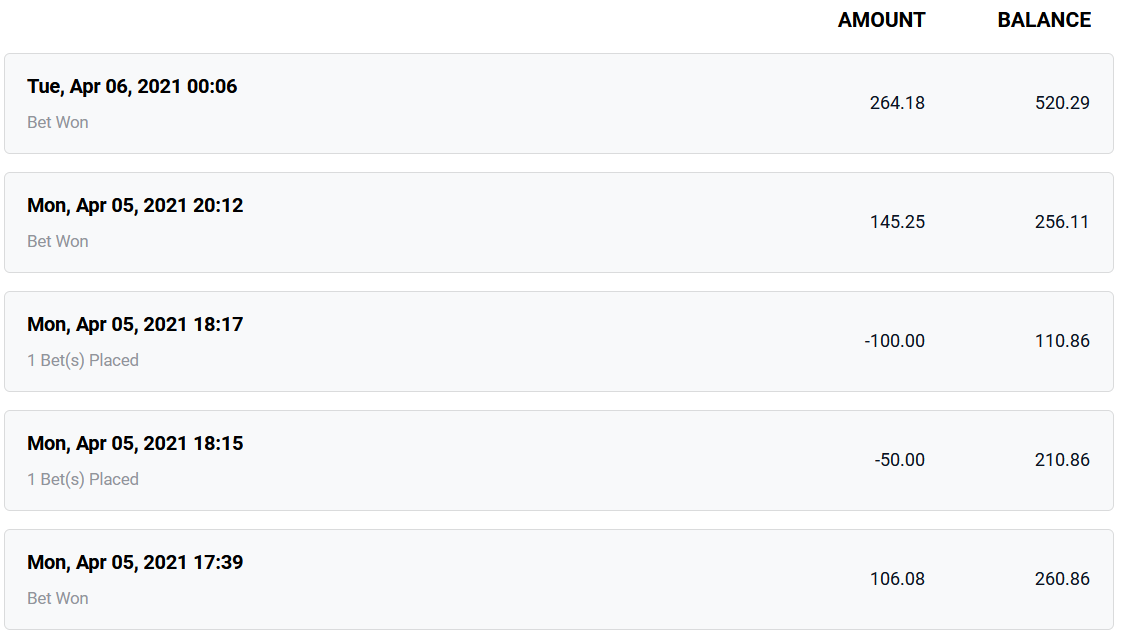1121x637 pixels.
Task: Click the 145.25 amount value
Action: [x=897, y=222]
